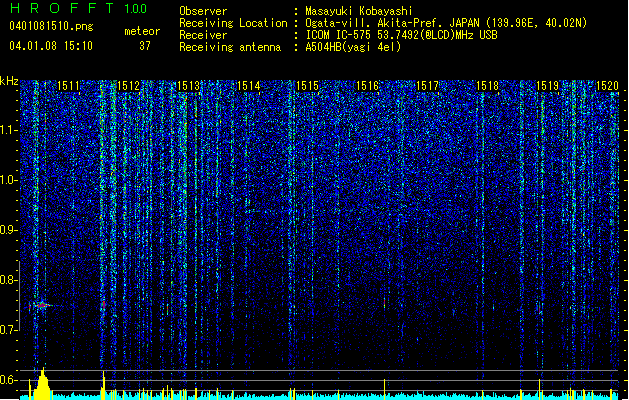Click the 1511 time marker
This screenshot has height=400, width=629.
point(68,86)
